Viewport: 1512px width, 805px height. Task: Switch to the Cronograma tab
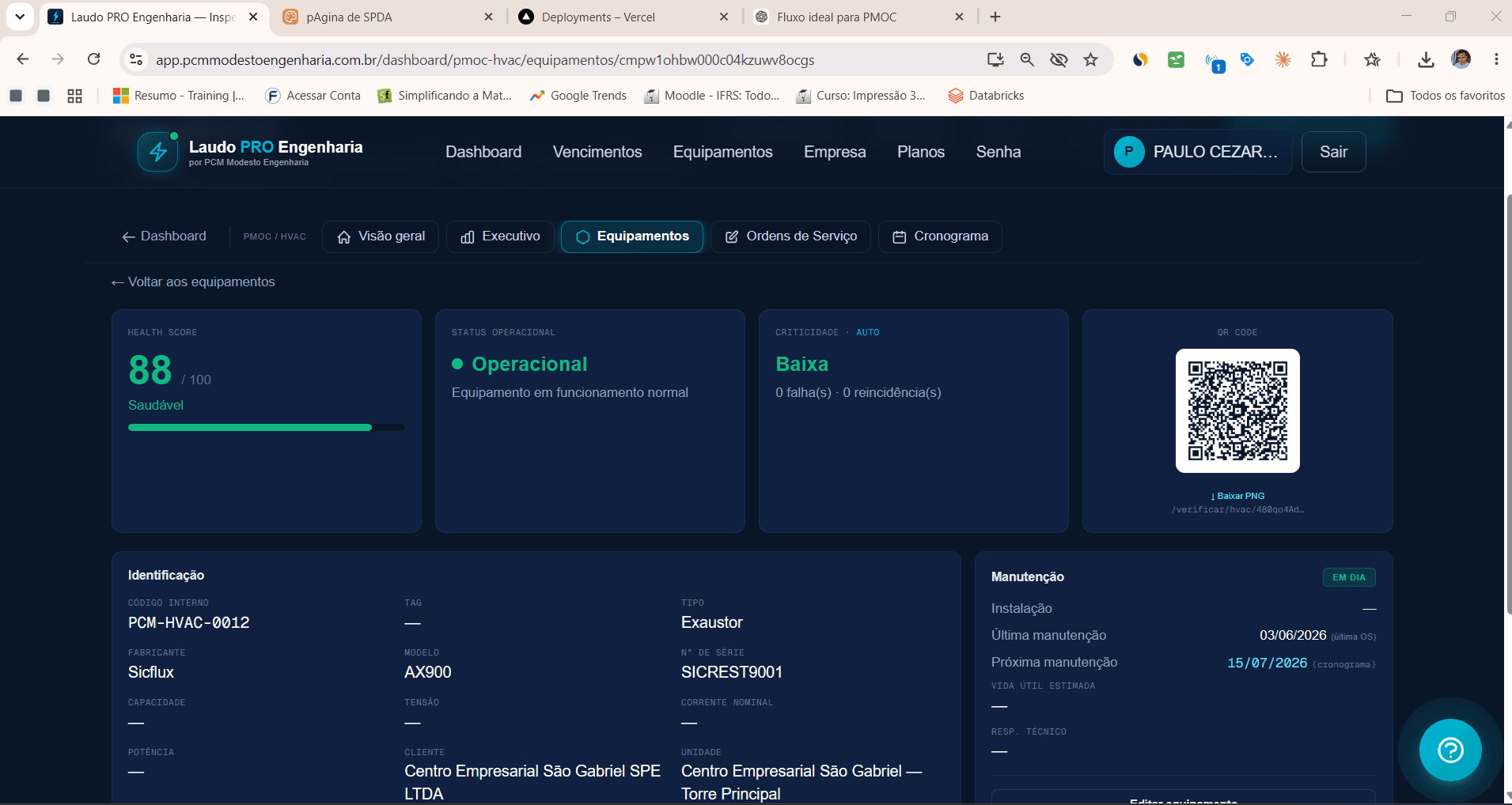click(940, 236)
